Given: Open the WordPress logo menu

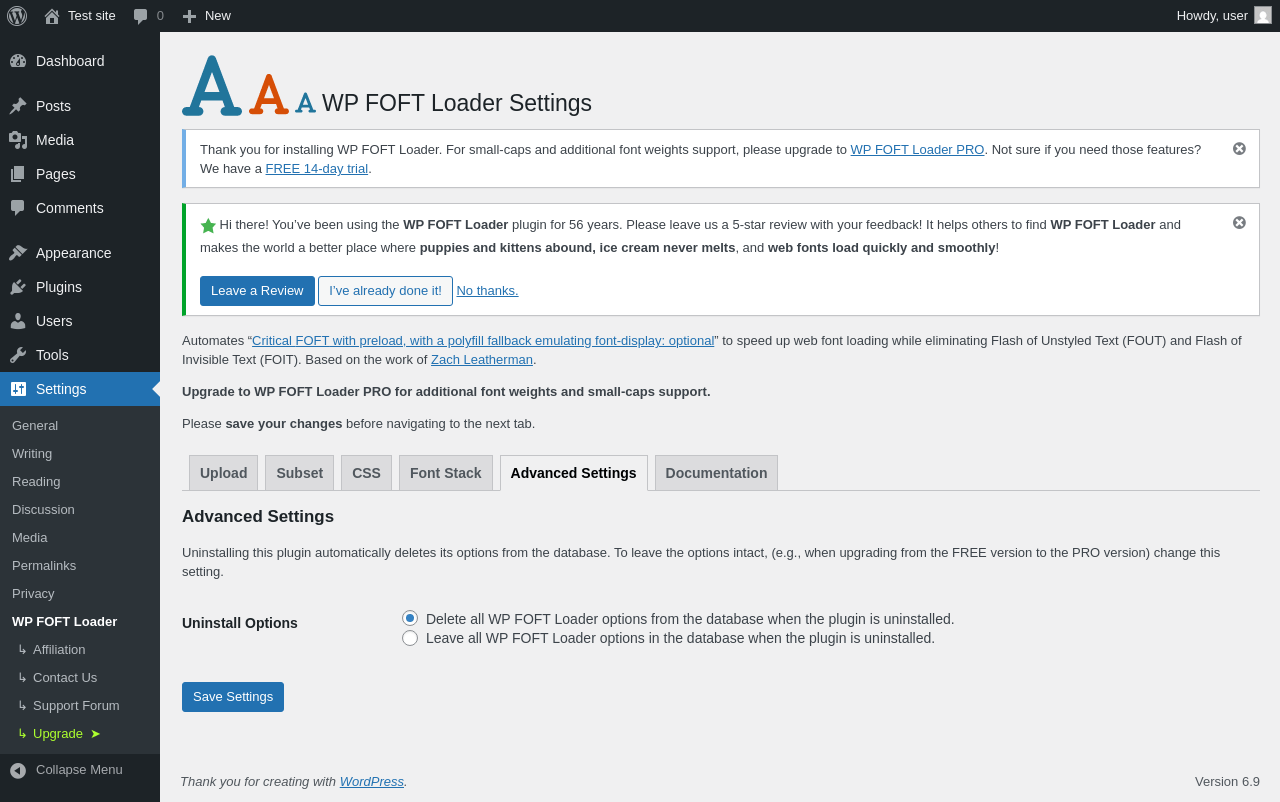Looking at the screenshot, I should click(17, 16).
